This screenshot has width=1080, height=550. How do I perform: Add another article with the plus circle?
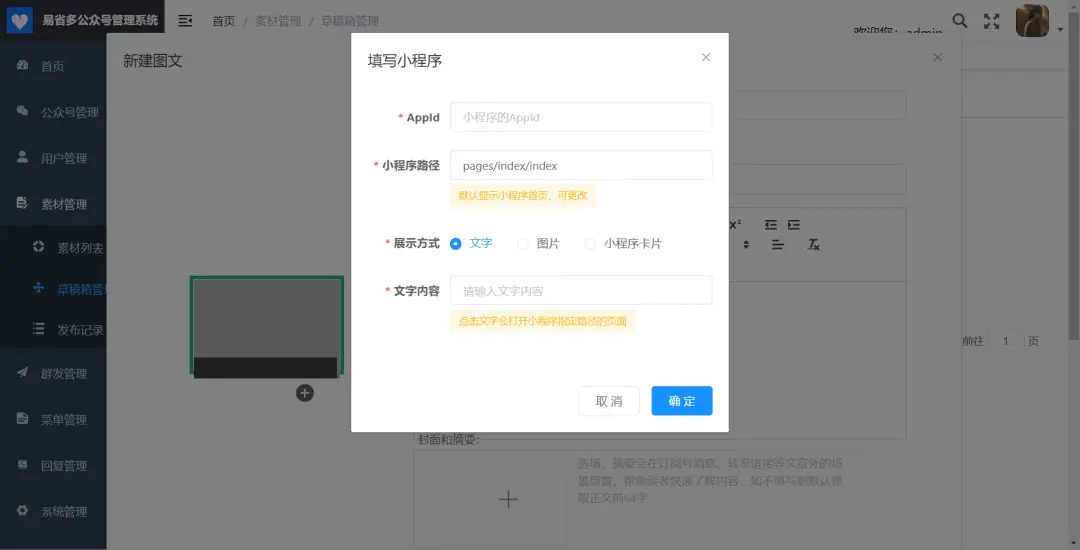coord(304,393)
